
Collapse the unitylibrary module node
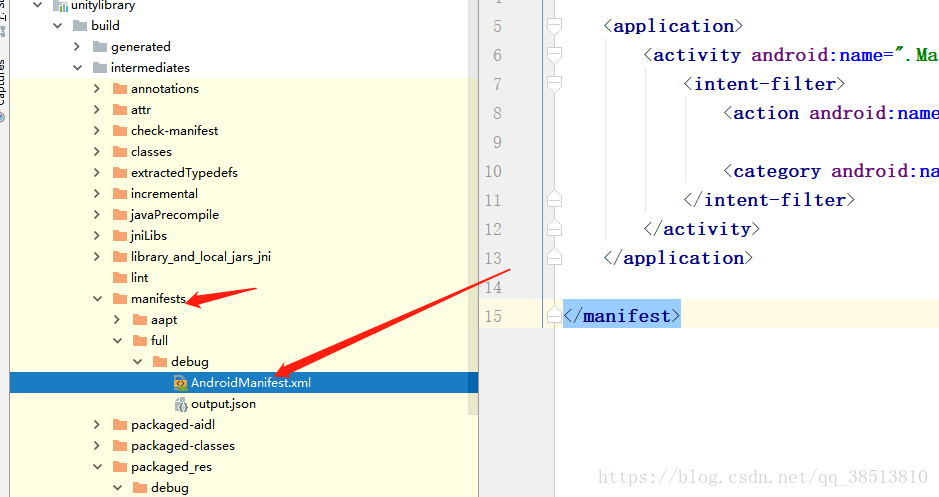point(38,5)
